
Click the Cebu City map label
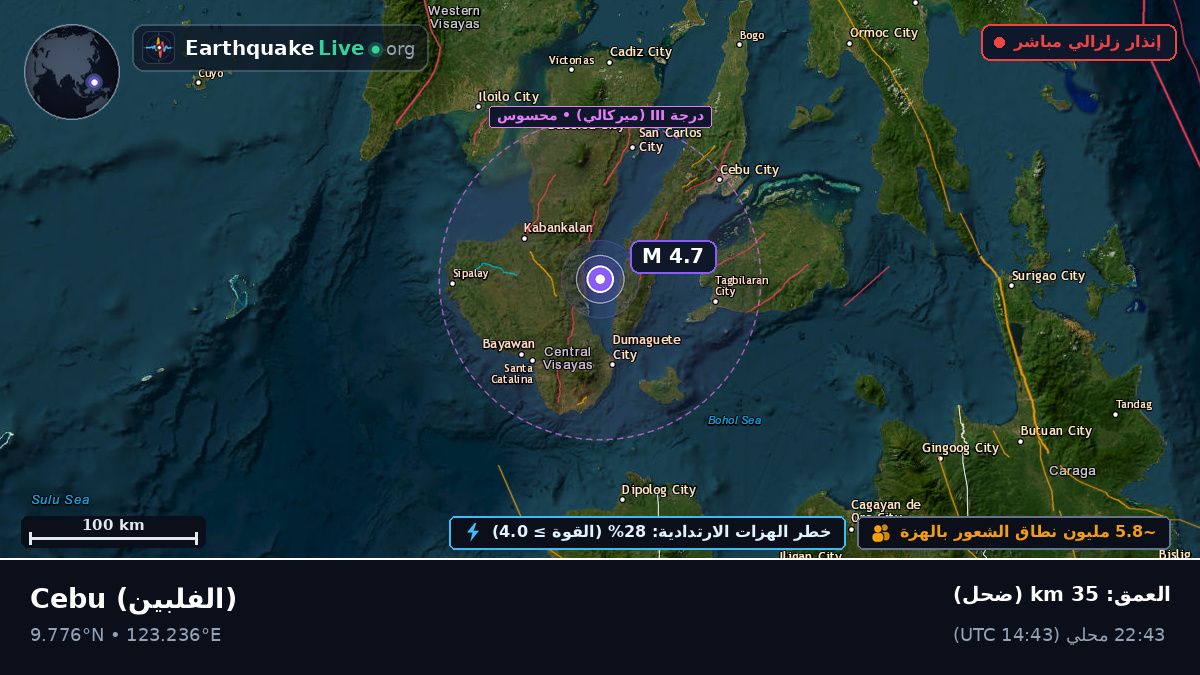coord(749,170)
